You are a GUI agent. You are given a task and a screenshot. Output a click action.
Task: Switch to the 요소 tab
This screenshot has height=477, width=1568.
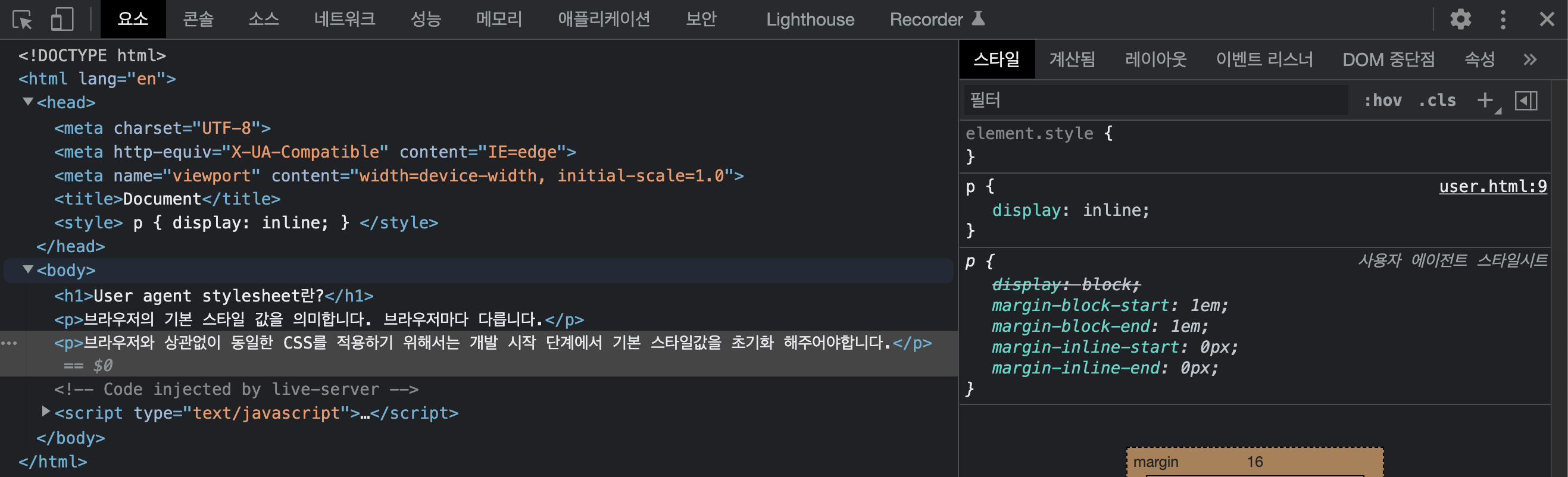point(133,20)
